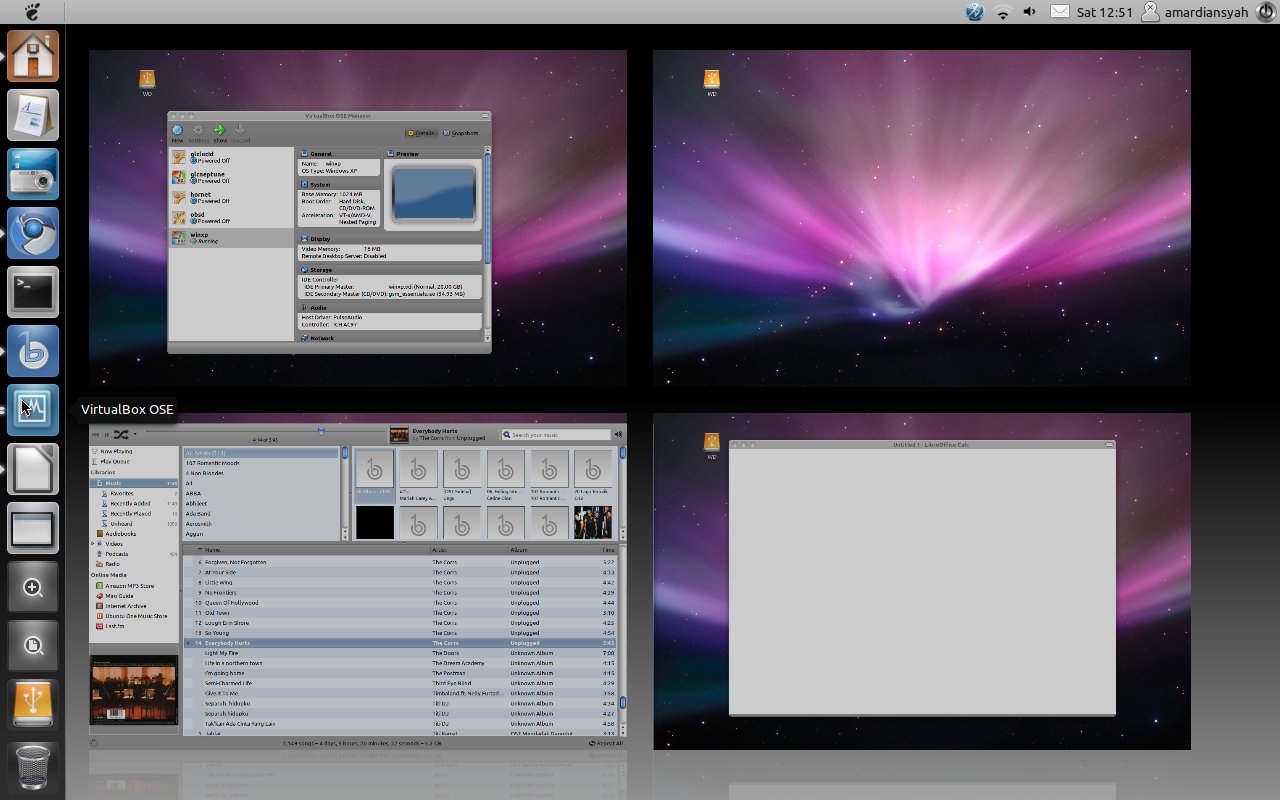
Task: Click the winxp preview thumbnail in VirtualBox
Action: tap(434, 193)
